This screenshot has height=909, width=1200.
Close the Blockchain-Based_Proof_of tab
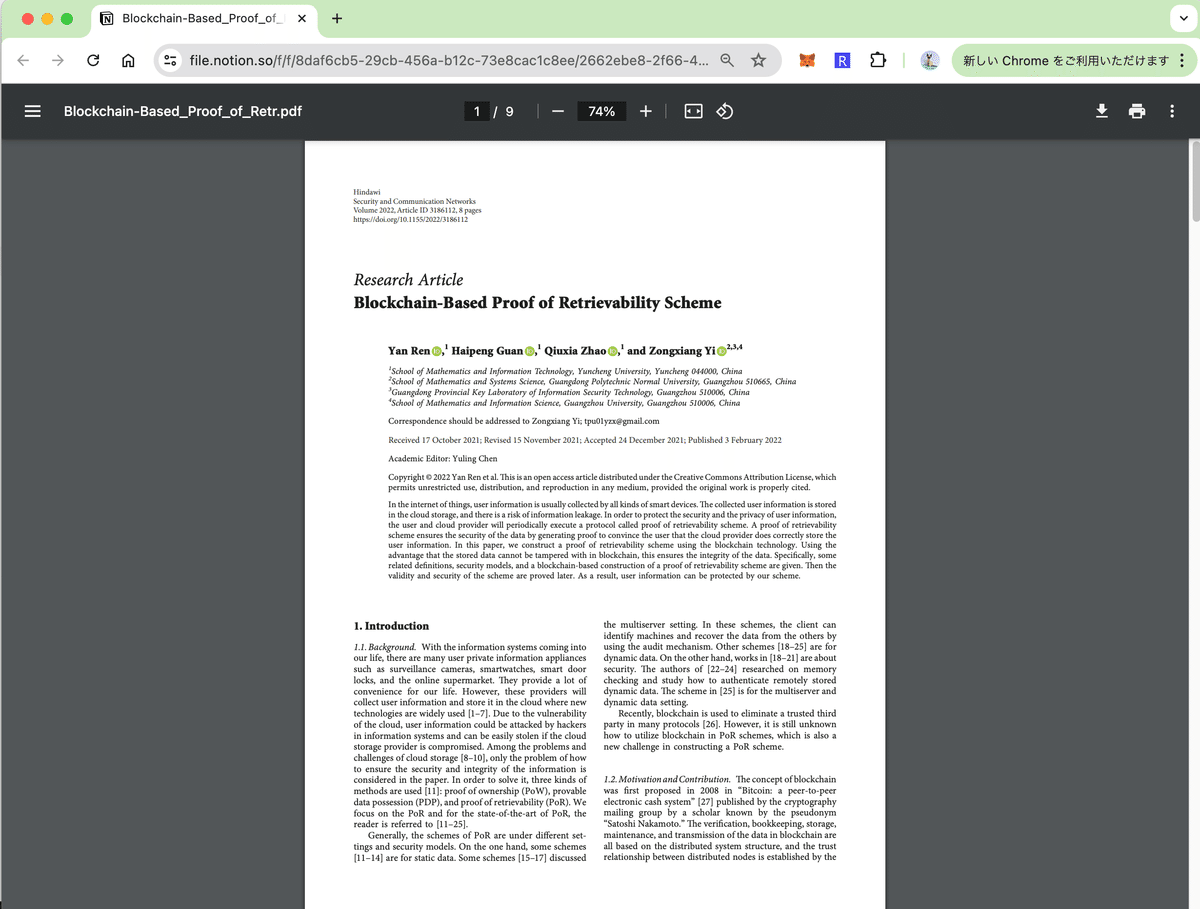pyautogui.click(x=302, y=19)
